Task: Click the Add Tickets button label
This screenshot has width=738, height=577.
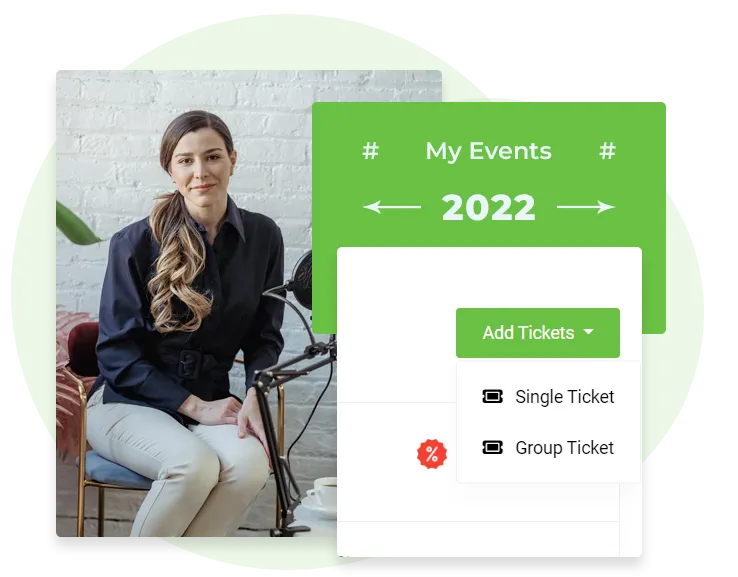Action: click(x=528, y=333)
